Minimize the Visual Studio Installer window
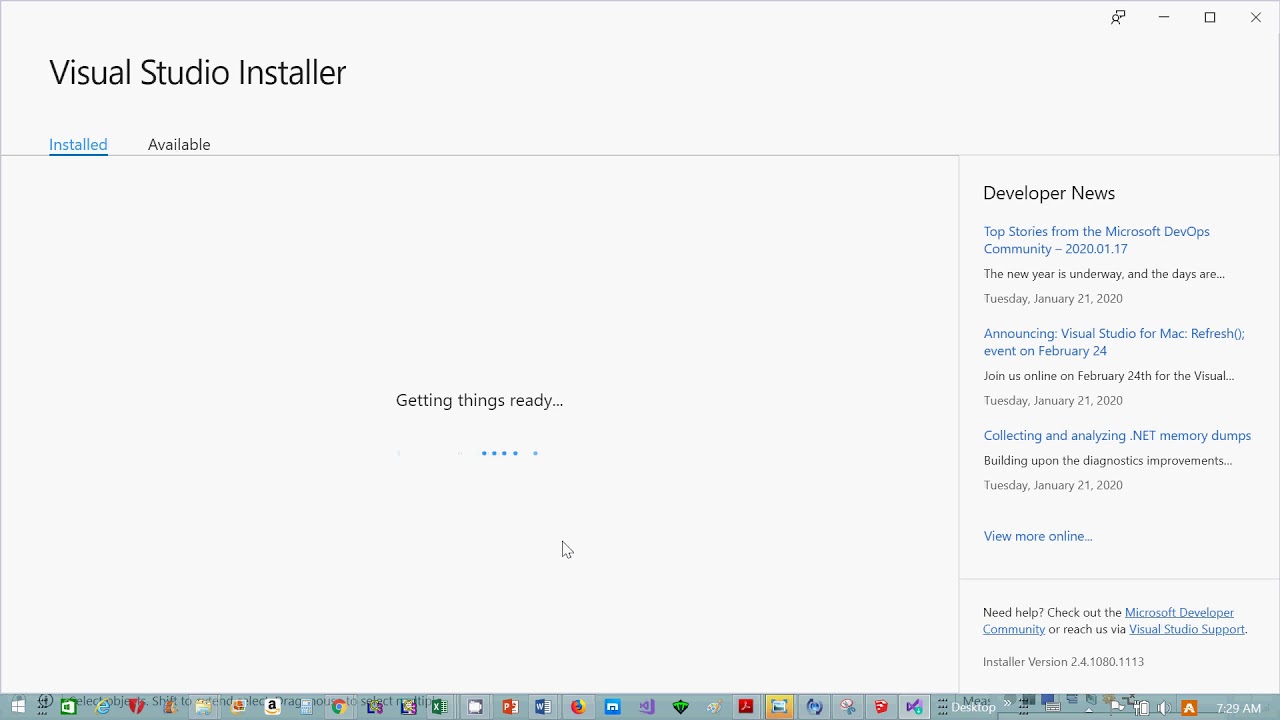Screen dimensions: 1280x720 coord(1164,17)
